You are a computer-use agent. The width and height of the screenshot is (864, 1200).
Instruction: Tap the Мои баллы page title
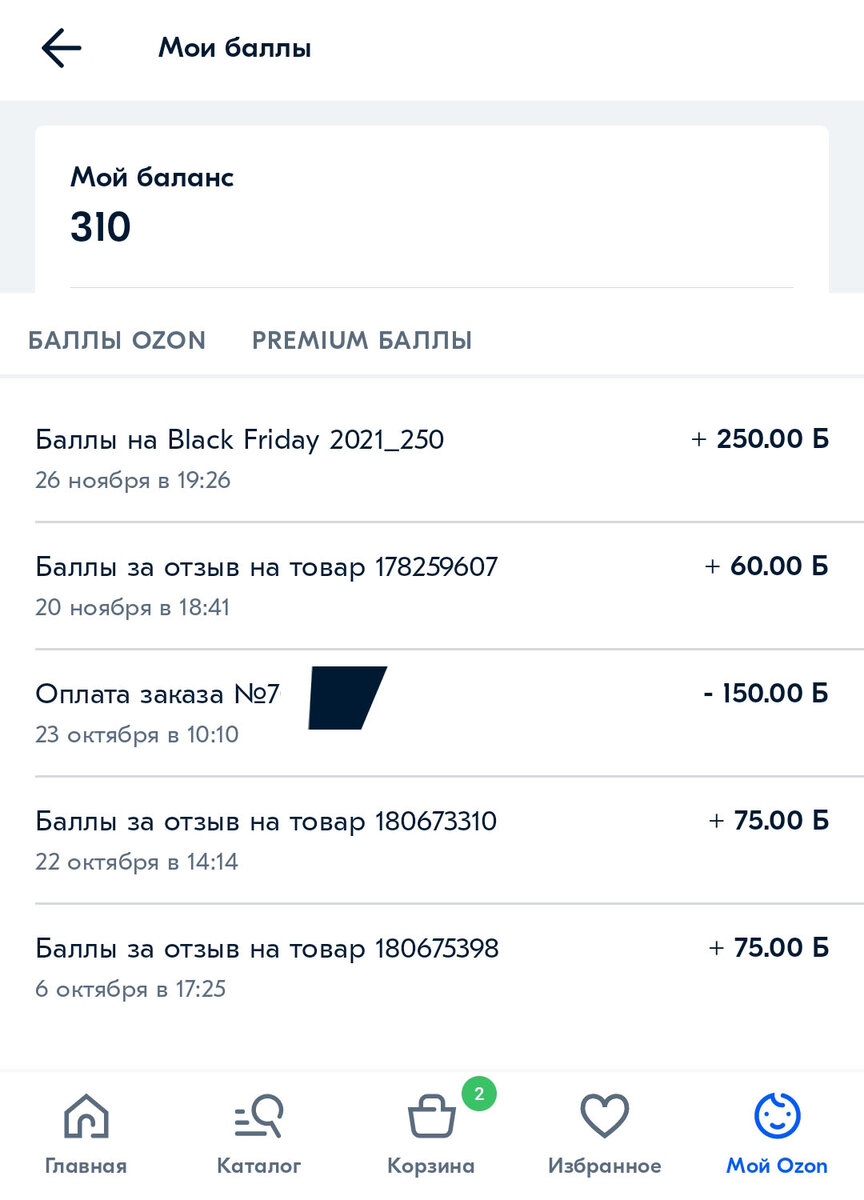(x=235, y=48)
